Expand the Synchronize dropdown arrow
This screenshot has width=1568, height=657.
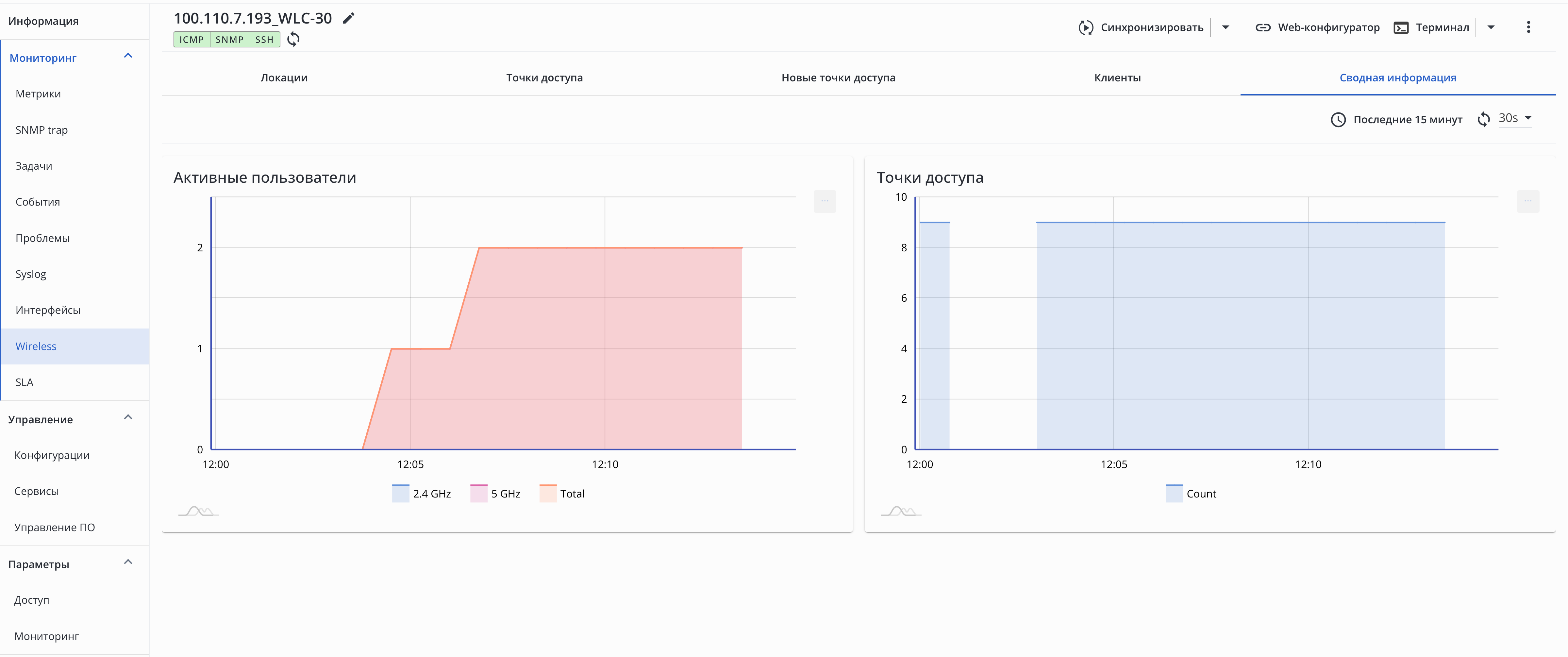[x=1225, y=27]
